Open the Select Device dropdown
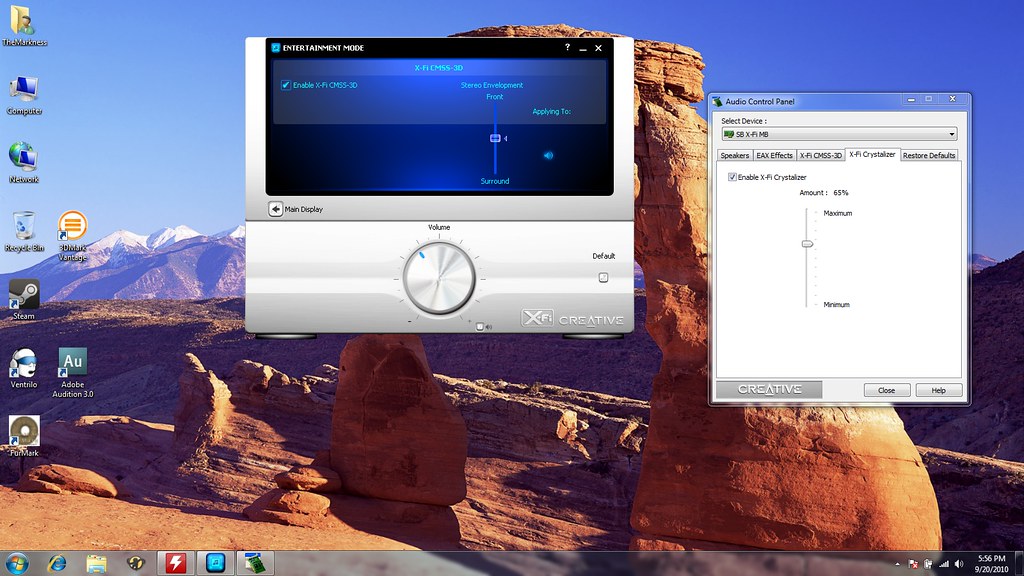The image size is (1024, 576). (839, 134)
